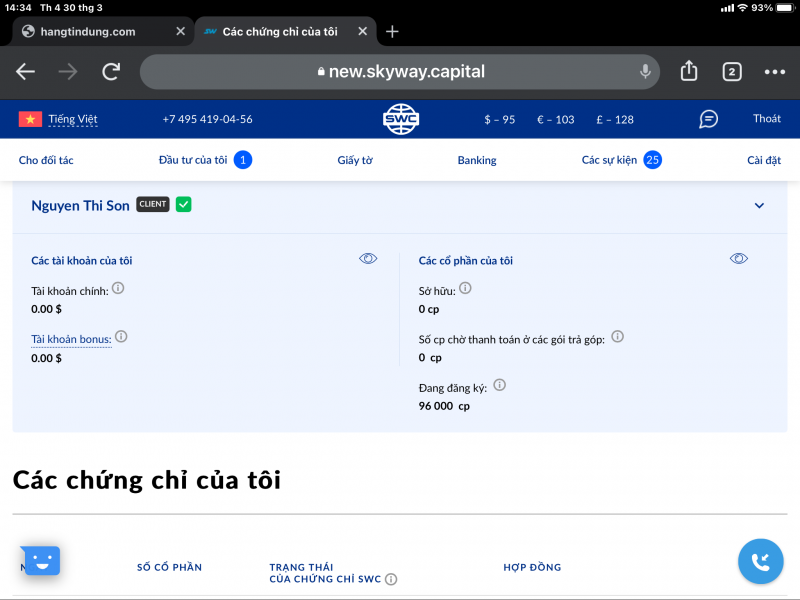
Task: Toggle visibility of Các tài khoản của tôi
Action: [368, 259]
